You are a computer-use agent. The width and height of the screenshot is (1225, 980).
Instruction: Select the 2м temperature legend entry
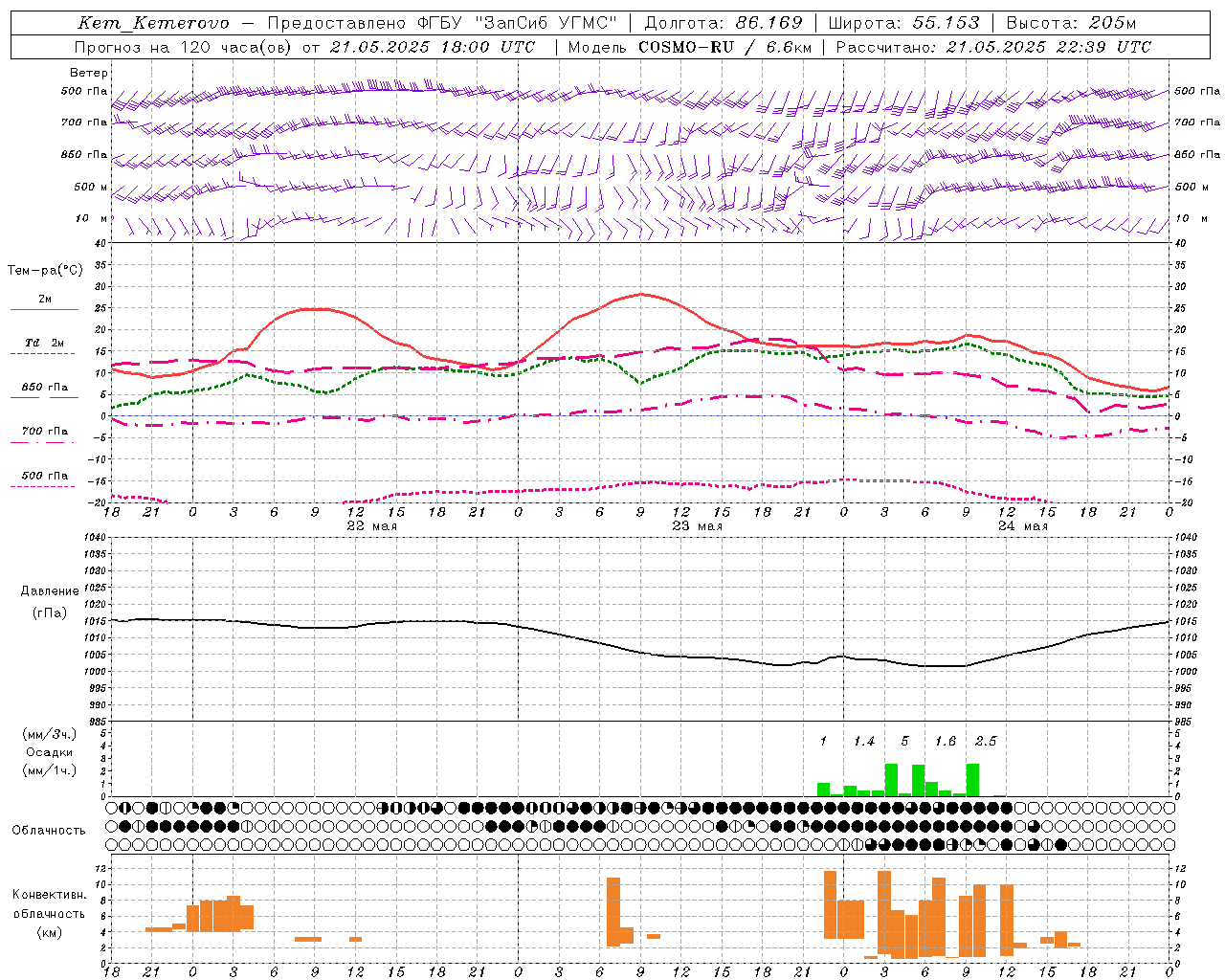[45, 300]
